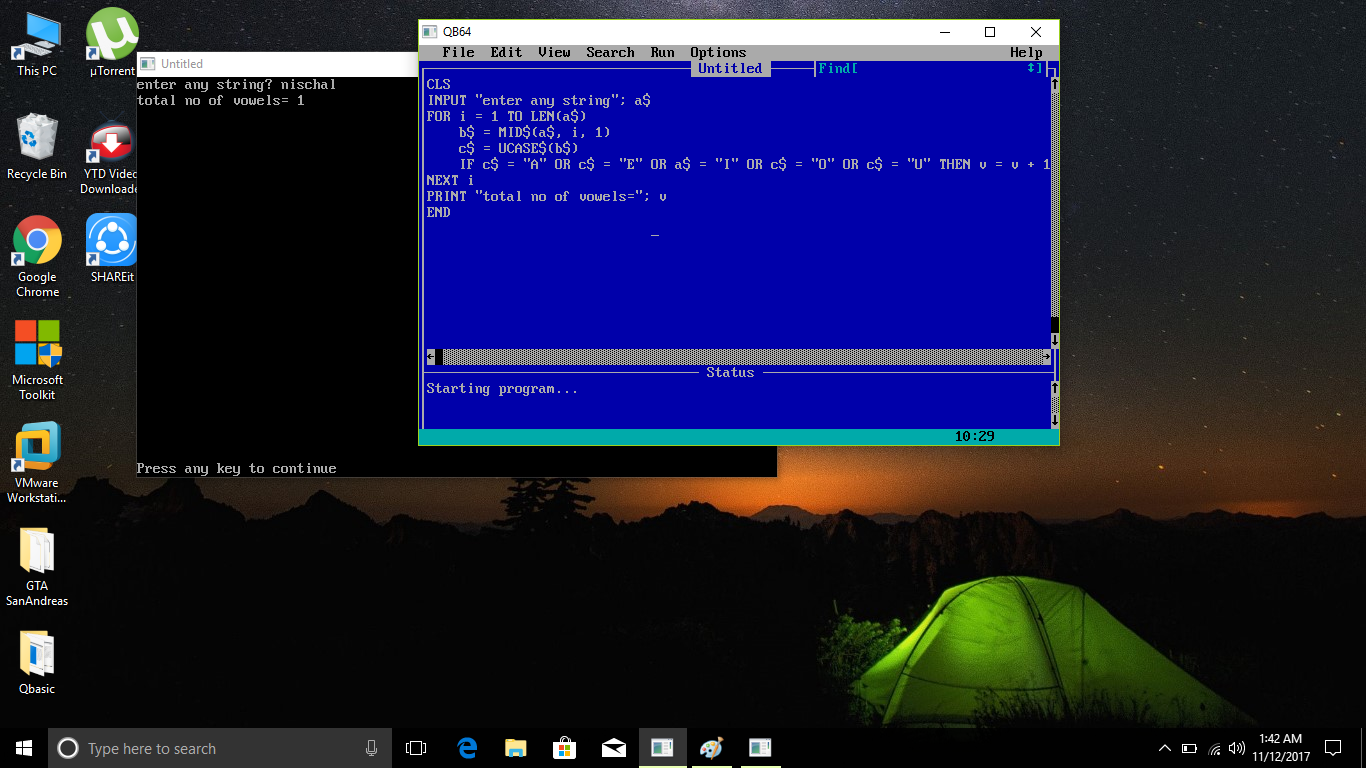
Task: Expand hidden icons in the system tray
Action: click(1164, 748)
